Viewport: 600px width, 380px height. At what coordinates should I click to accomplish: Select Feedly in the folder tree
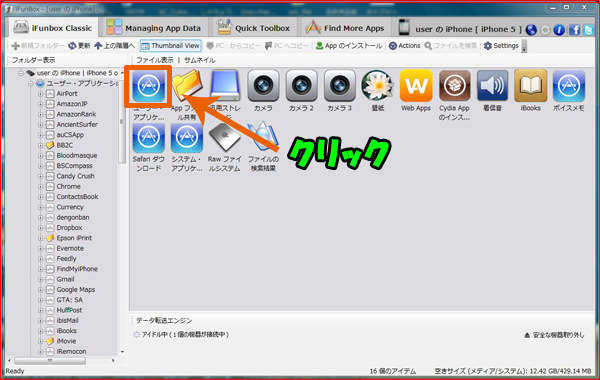pos(67,259)
